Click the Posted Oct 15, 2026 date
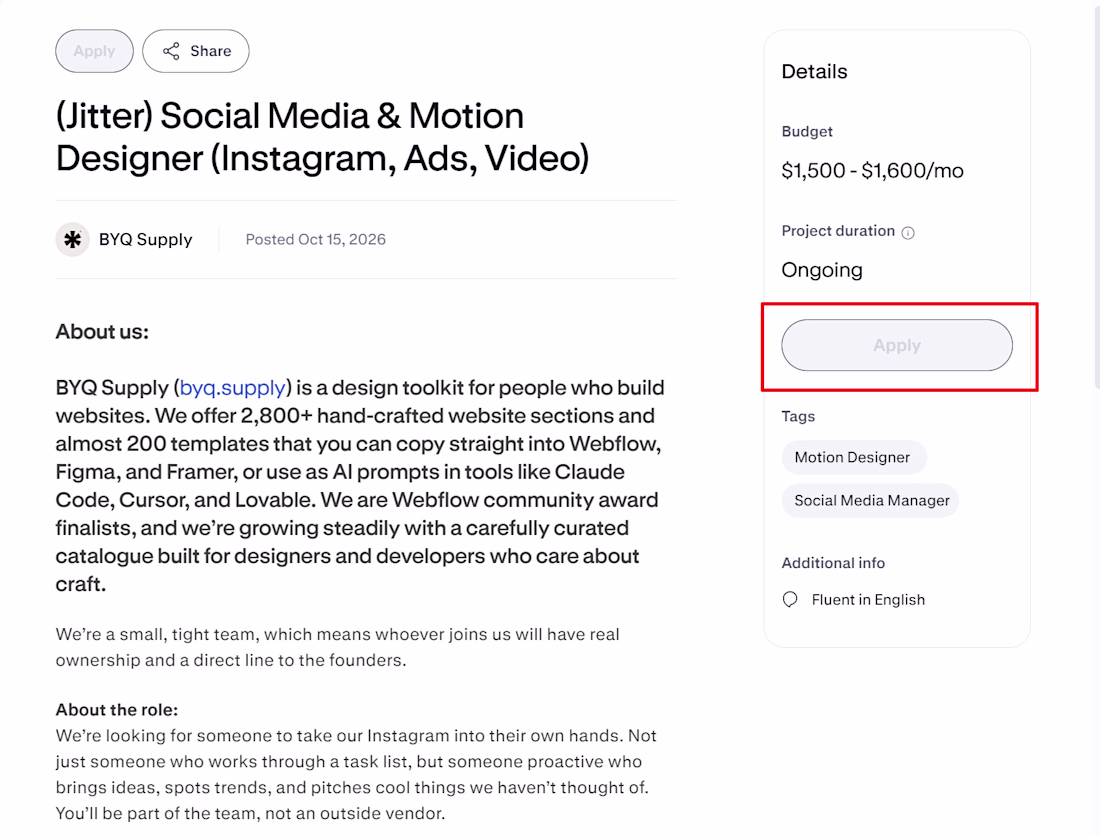The width and height of the screenshot is (1100, 835). coord(316,240)
